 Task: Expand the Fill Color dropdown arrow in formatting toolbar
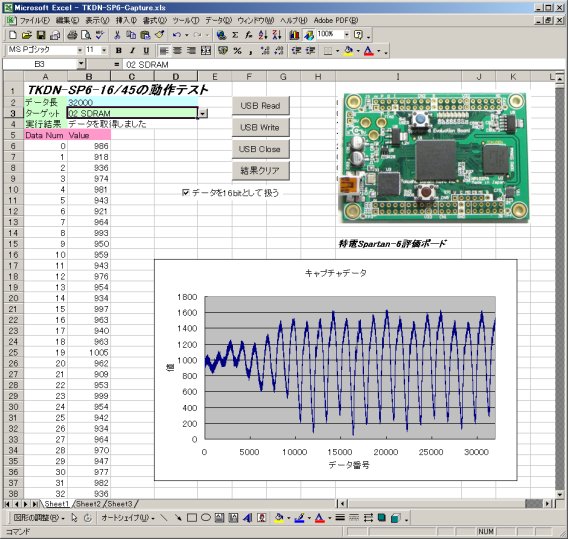click(358, 51)
